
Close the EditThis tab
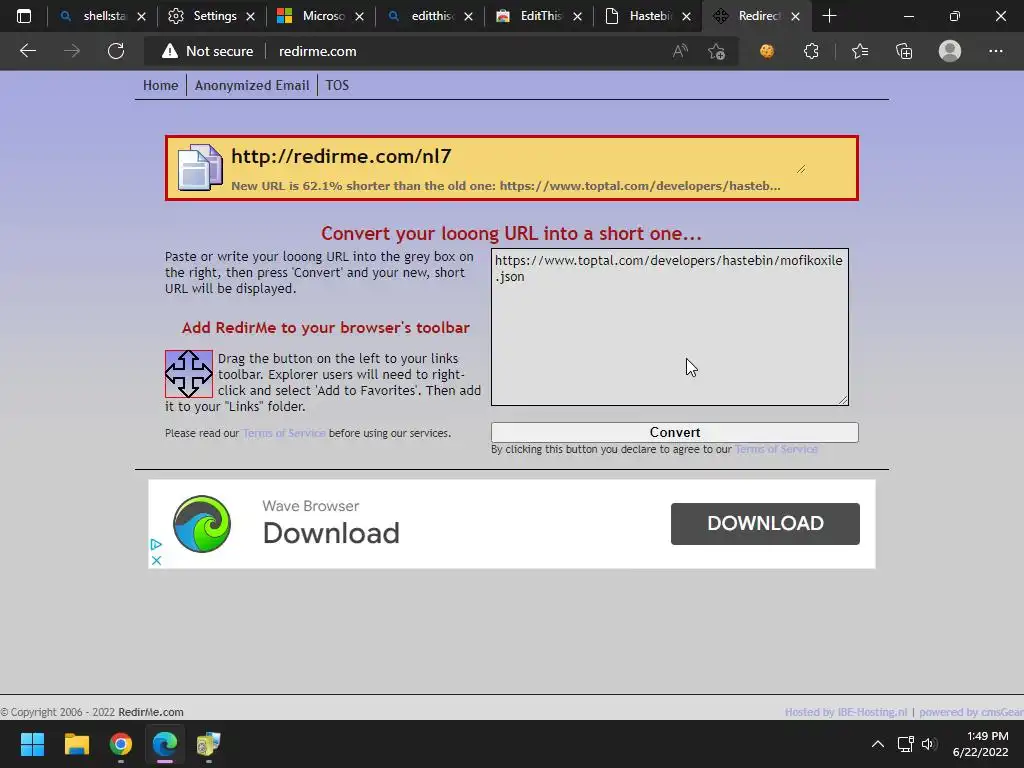coord(577,17)
